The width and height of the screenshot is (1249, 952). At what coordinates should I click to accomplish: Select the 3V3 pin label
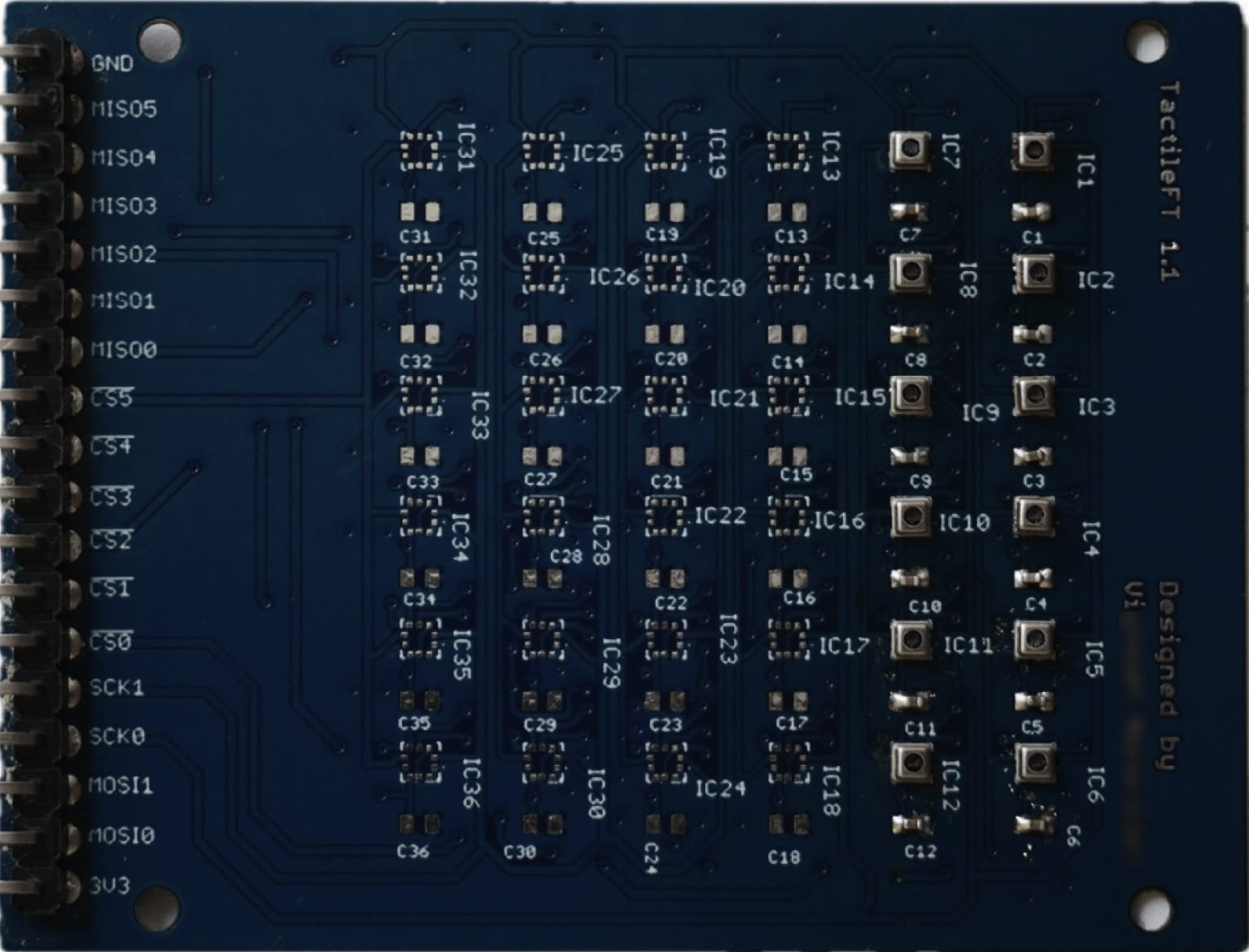(x=110, y=886)
